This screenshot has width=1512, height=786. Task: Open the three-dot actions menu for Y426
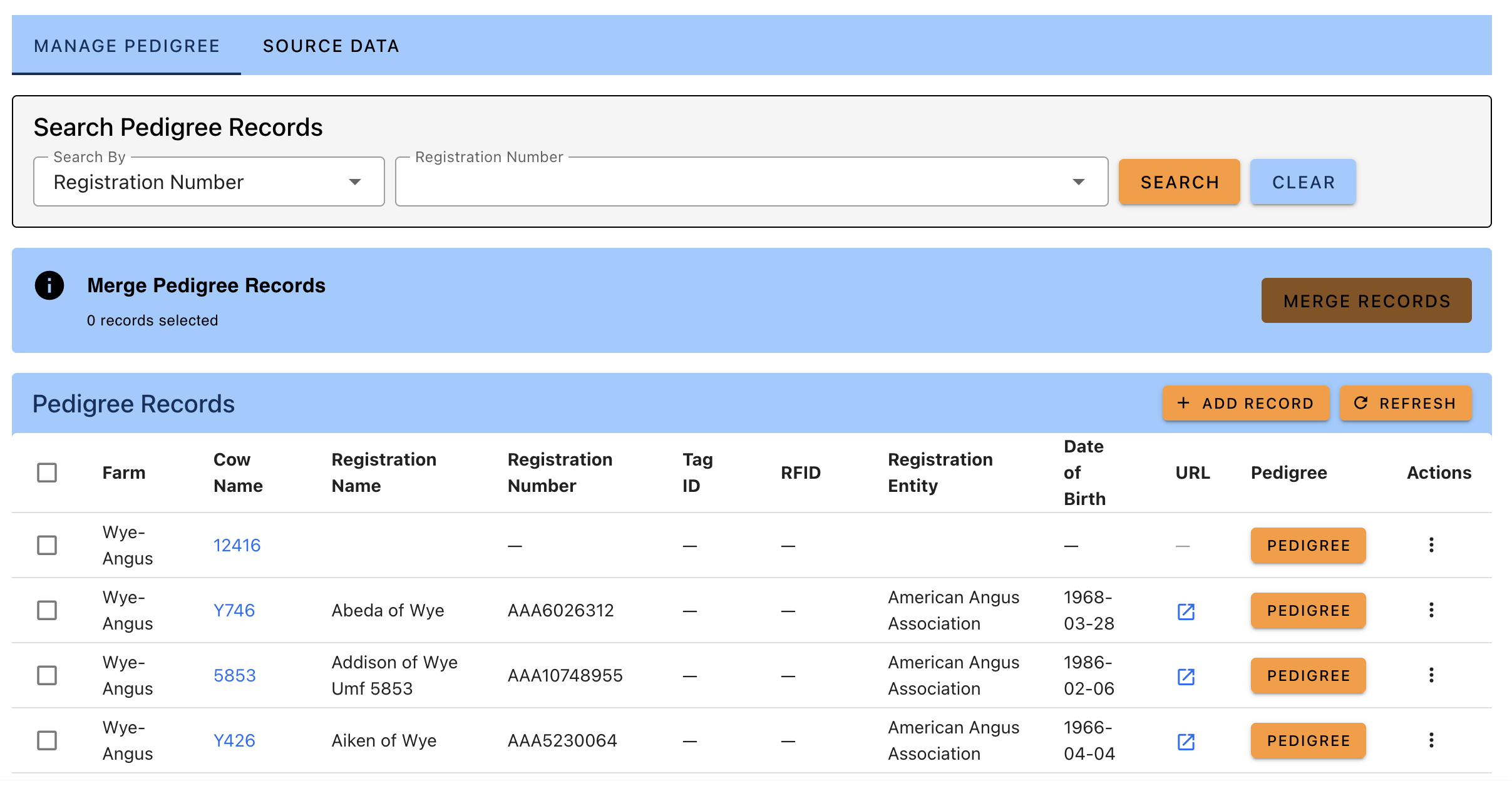pos(1431,740)
